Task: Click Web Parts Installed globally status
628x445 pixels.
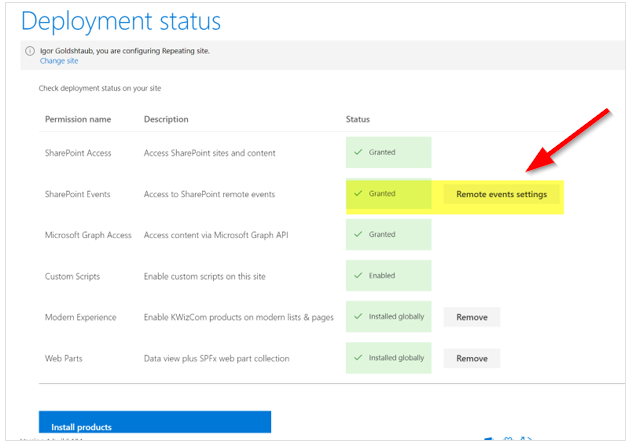Action: click(x=388, y=358)
